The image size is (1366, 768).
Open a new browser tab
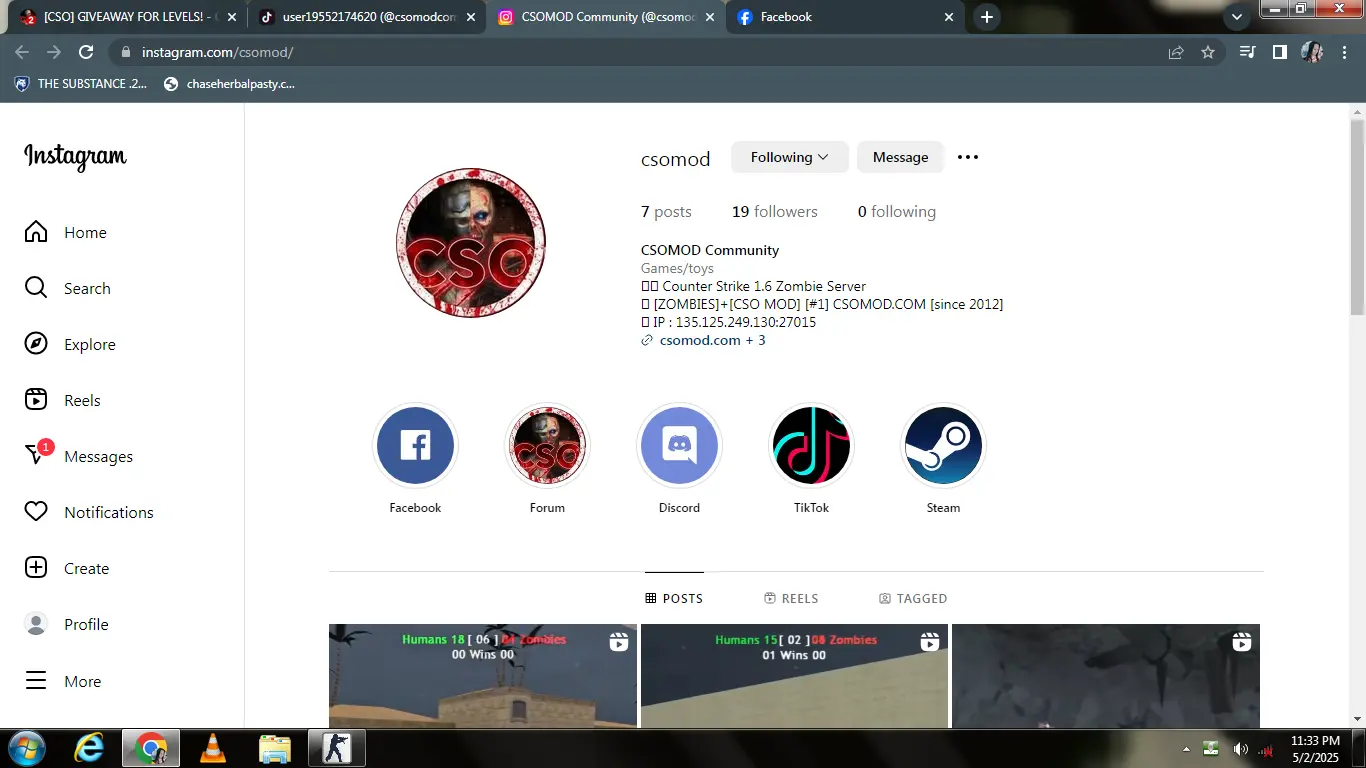pyautogui.click(x=987, y=17)
